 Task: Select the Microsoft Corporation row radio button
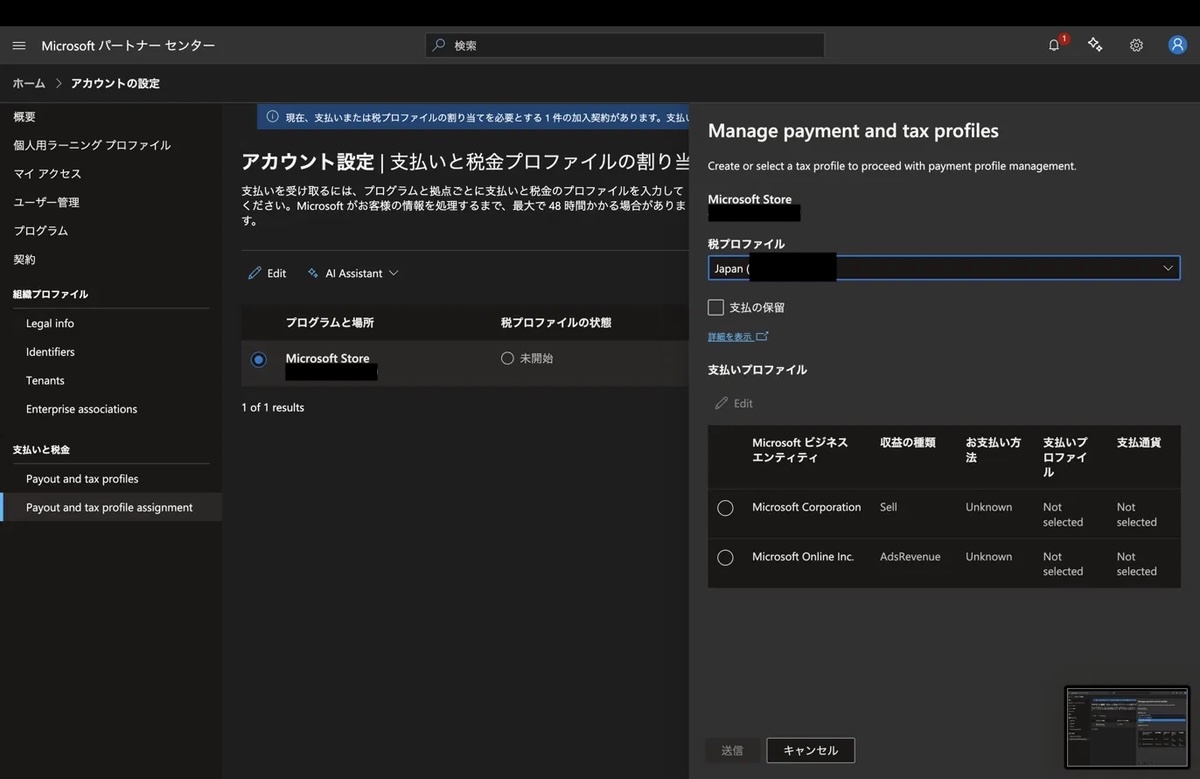tap(726, 508)
